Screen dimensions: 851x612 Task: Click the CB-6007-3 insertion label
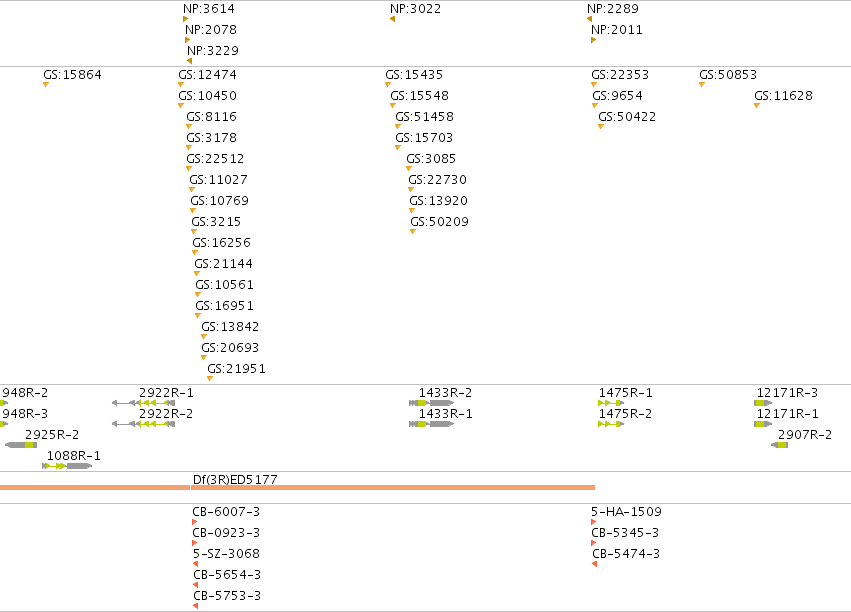pos(226,512)
